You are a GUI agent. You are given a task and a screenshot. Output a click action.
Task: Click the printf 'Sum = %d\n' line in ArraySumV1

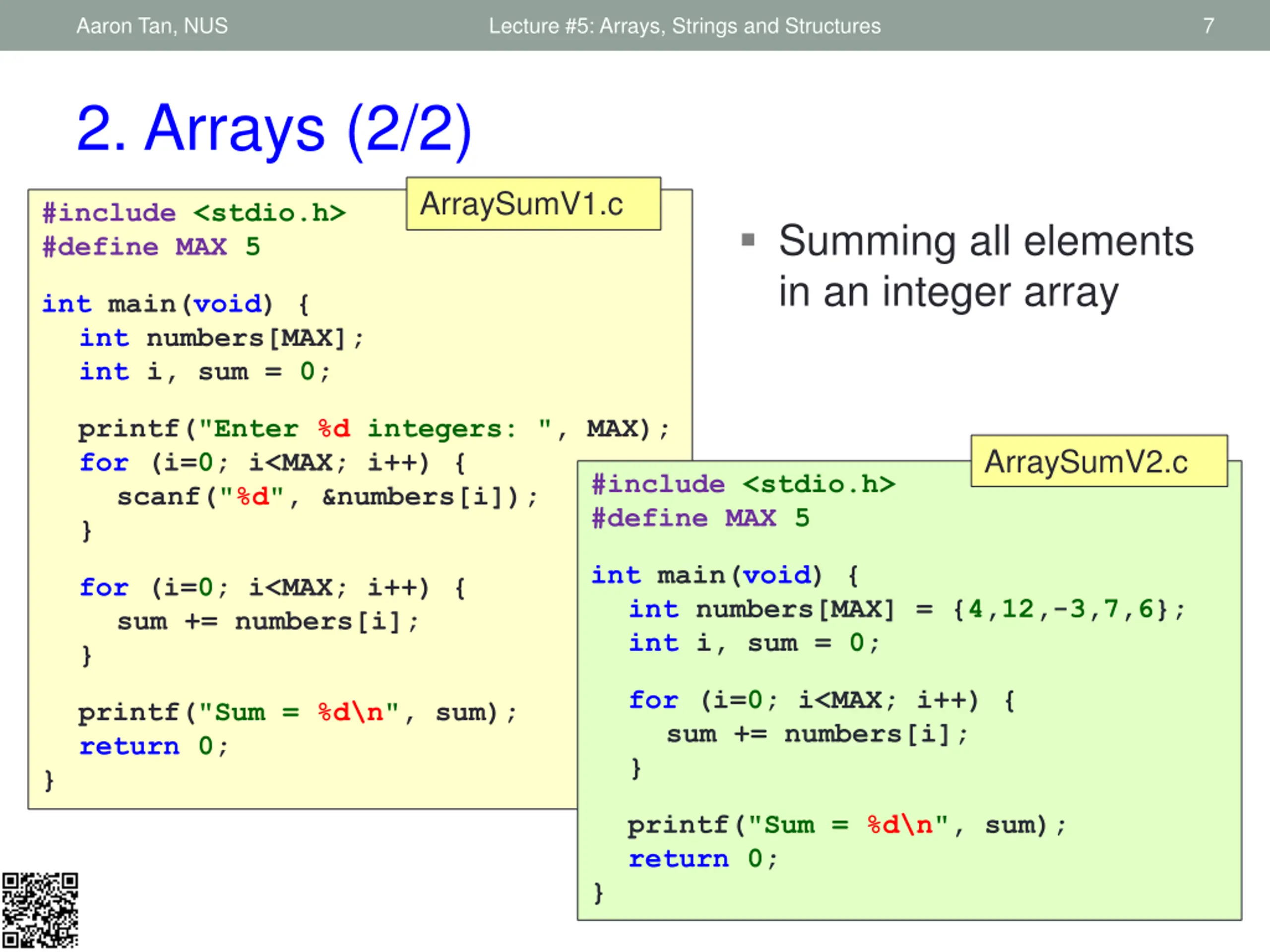[297, 713]
